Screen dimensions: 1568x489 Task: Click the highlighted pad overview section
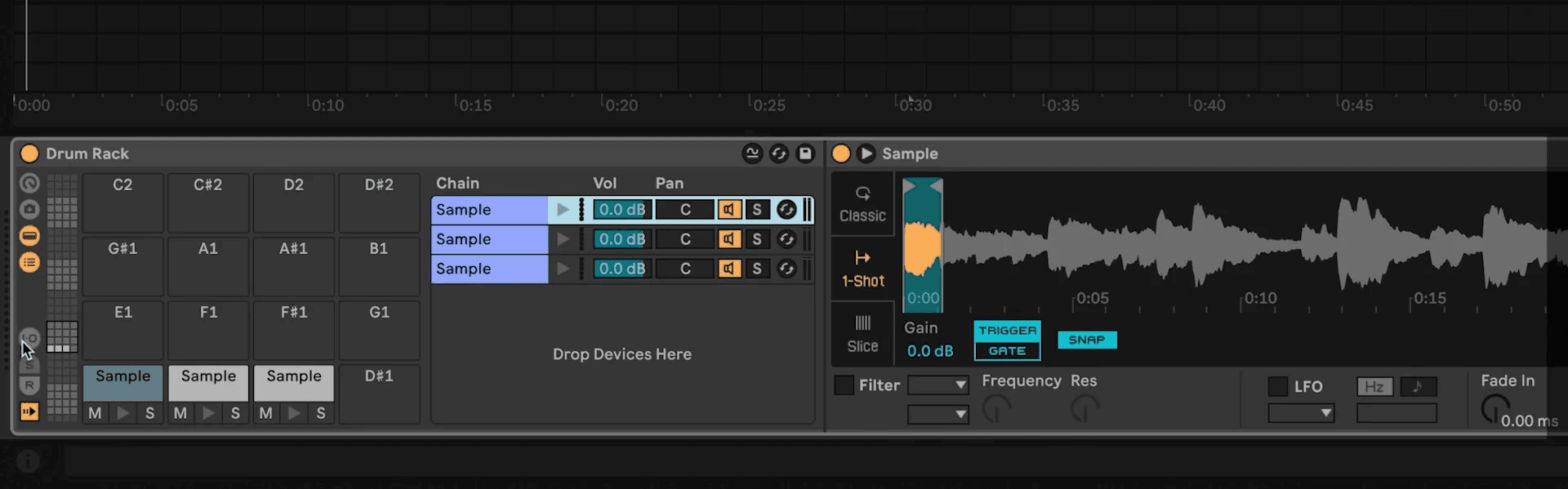[x=62, y=336]
